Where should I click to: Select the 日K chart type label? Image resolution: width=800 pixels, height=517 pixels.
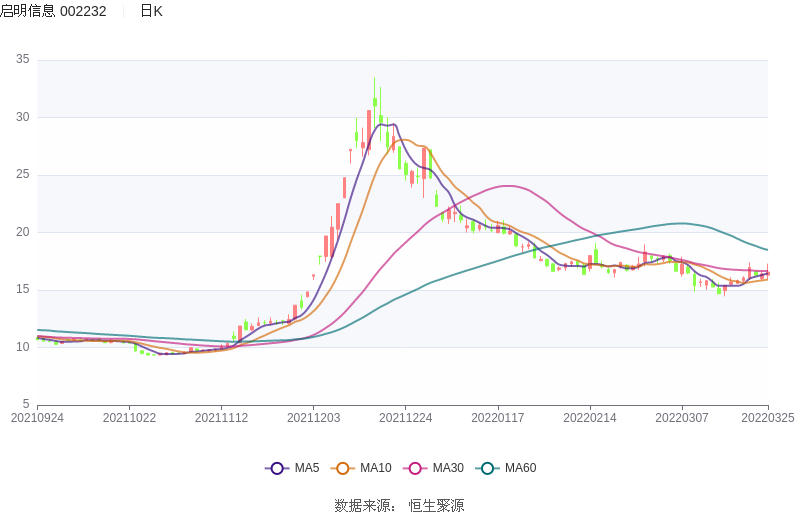pyautogui.click(x=151, y=11)
